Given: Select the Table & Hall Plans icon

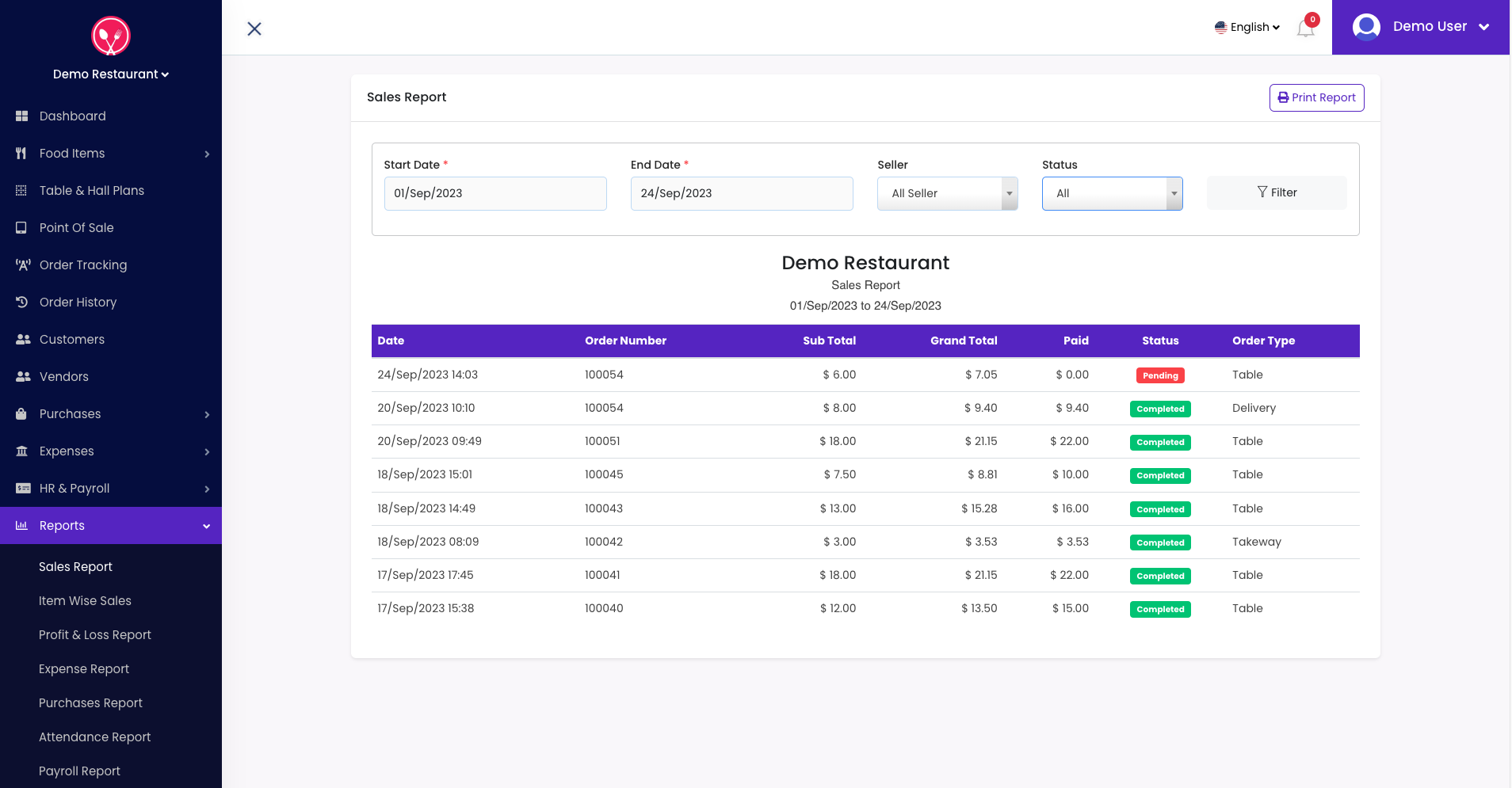Looking at the screenshot, I should click(x=21, y=190).
